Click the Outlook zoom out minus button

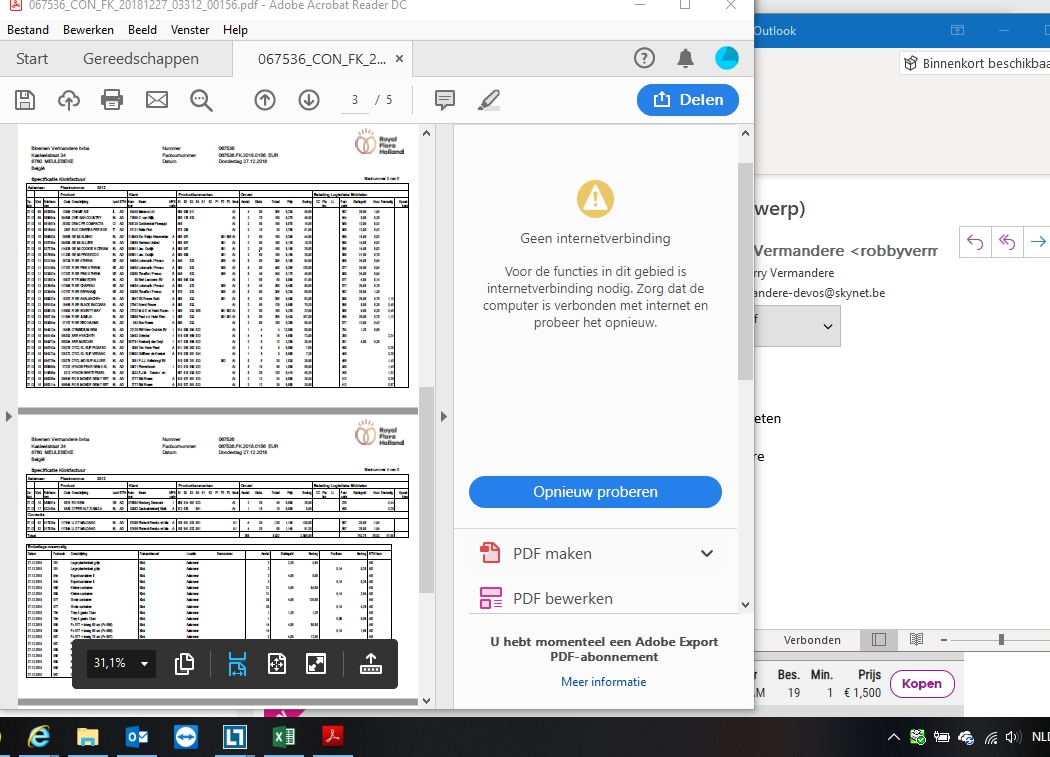(x=944, y=640)
